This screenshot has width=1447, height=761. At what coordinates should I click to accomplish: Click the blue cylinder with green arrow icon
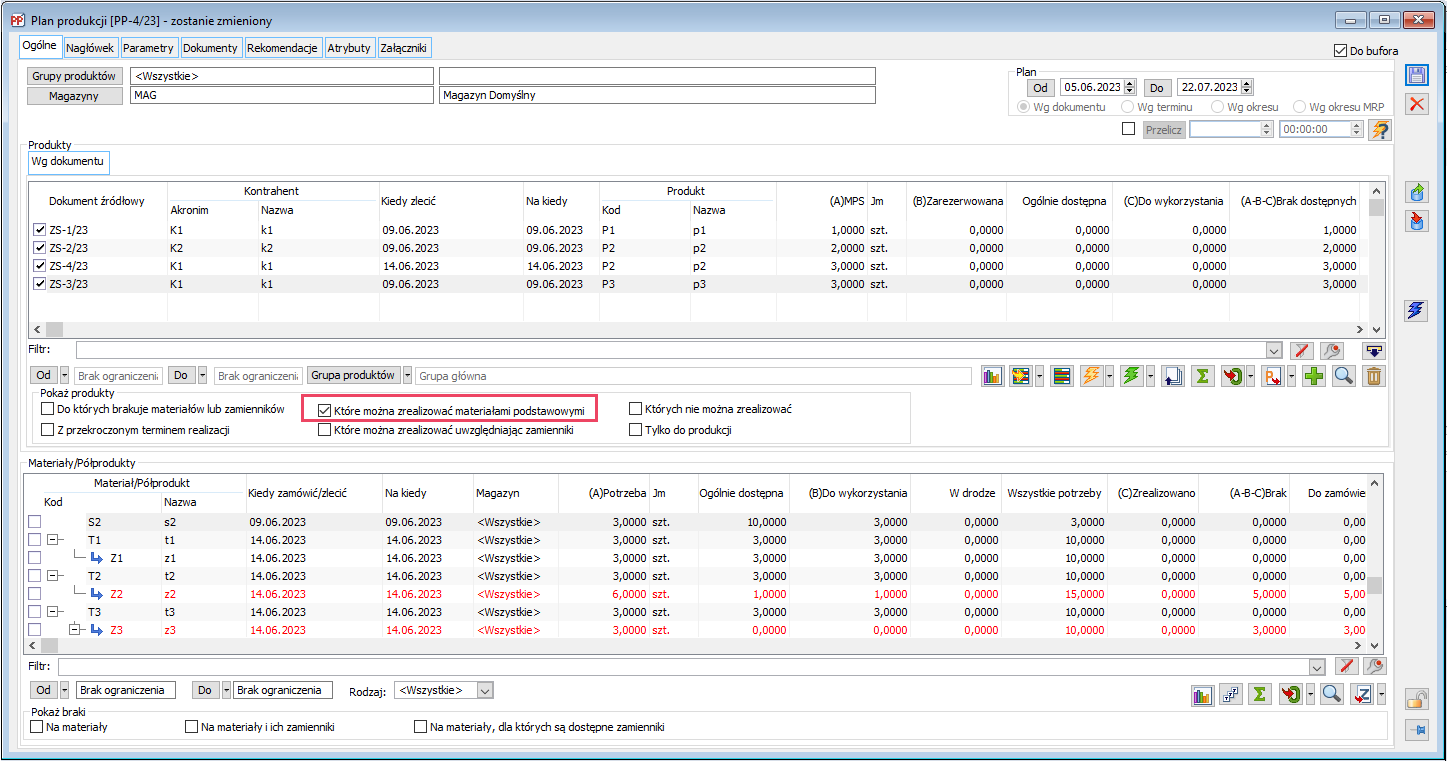tap(1416, 192)
